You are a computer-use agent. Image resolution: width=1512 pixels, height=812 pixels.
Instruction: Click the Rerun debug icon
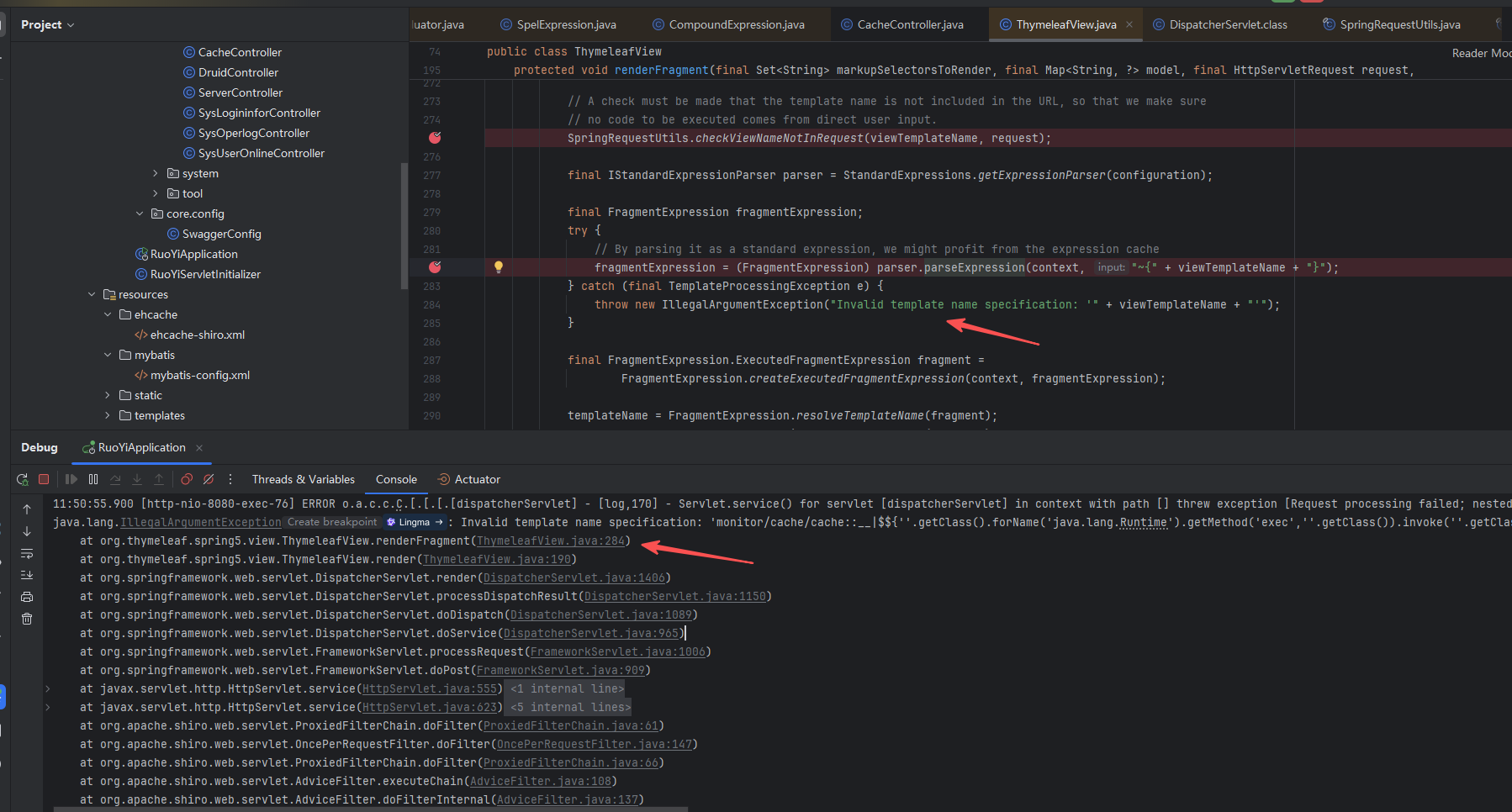click(22, 479)
